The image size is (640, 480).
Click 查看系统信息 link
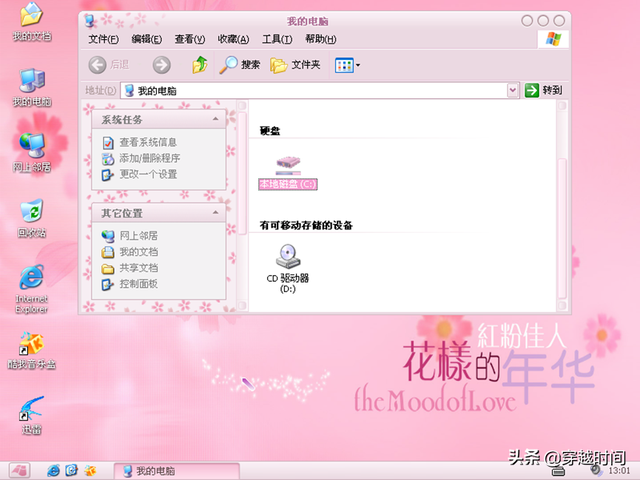tap(148, 142)
